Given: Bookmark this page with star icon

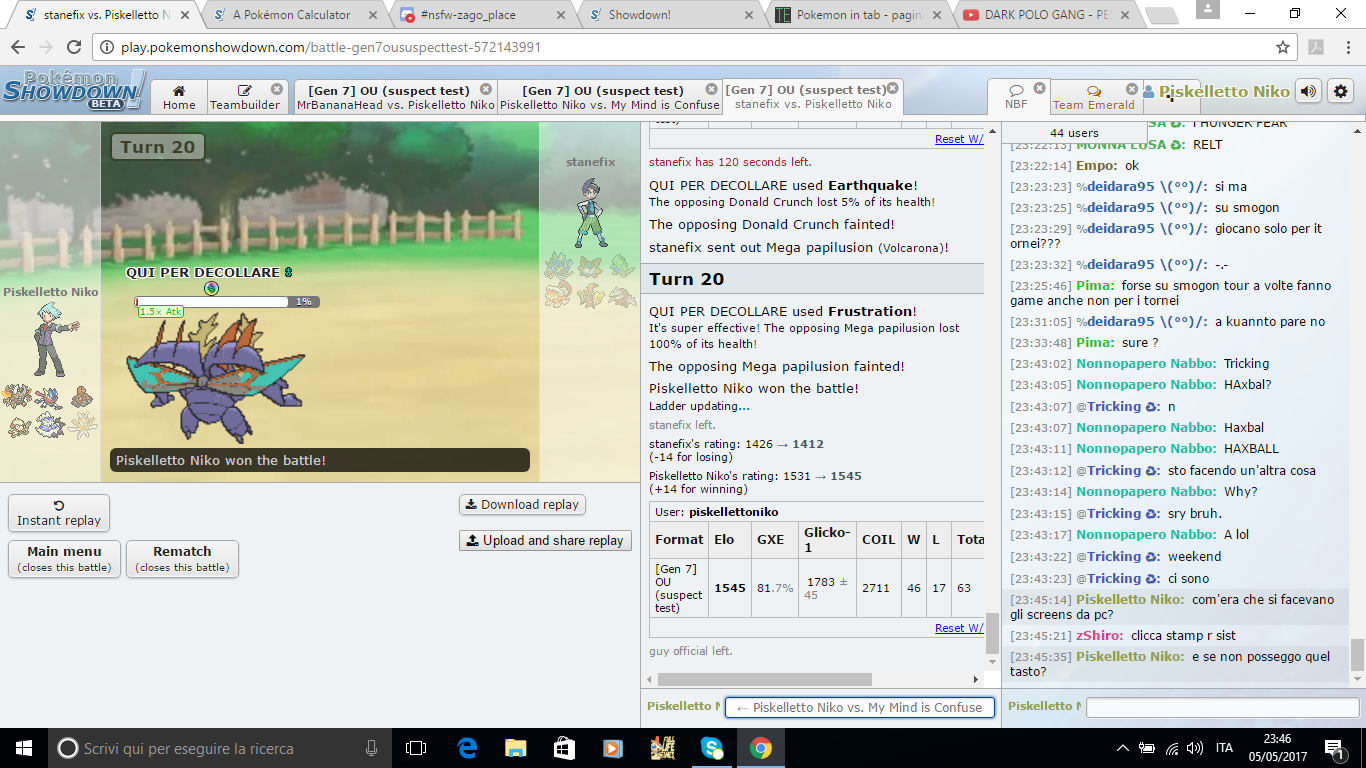Looking at the screenshot, I should point(1283,47).
